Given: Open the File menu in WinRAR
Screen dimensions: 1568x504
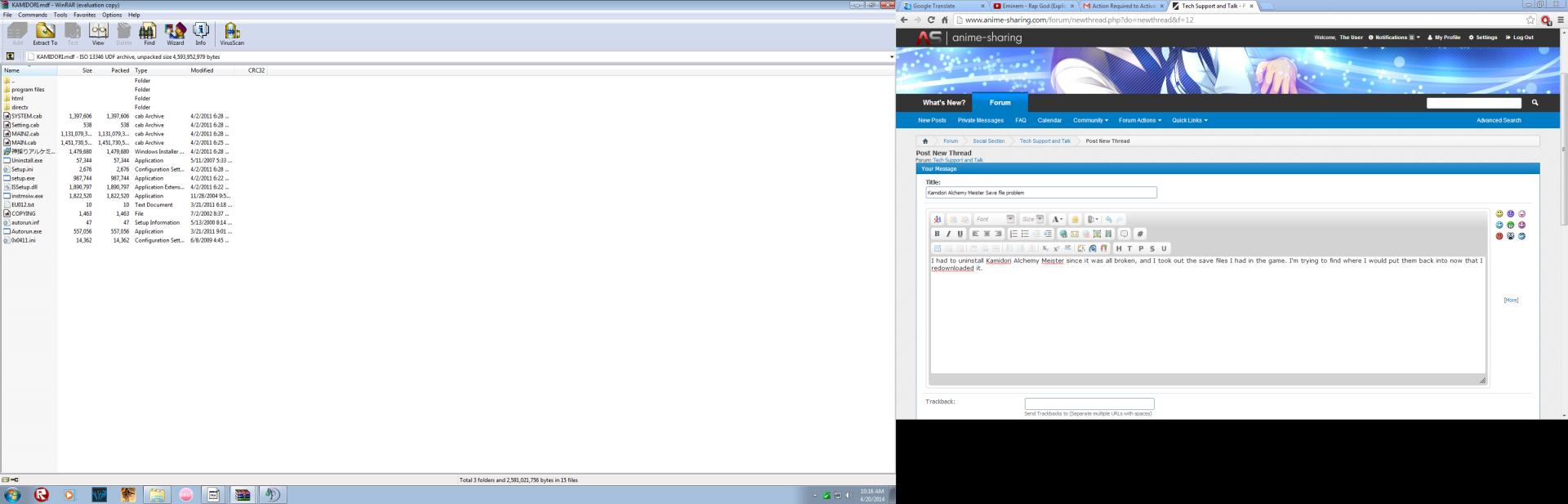Looking at the screenshot, I should 7,15.
